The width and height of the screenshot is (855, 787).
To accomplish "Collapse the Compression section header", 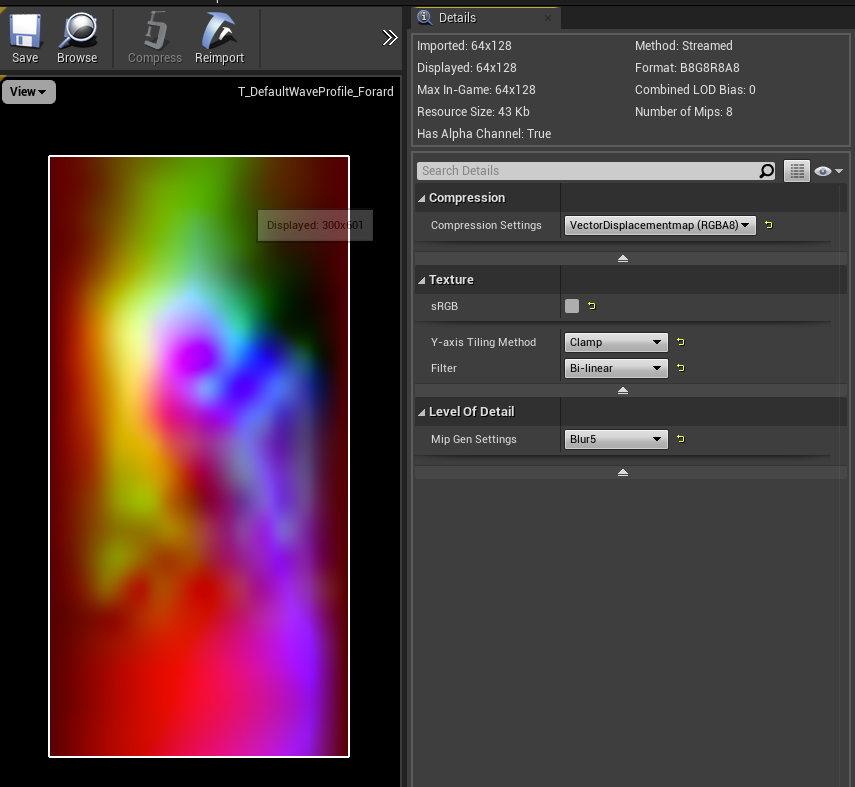I will (466, 198).
